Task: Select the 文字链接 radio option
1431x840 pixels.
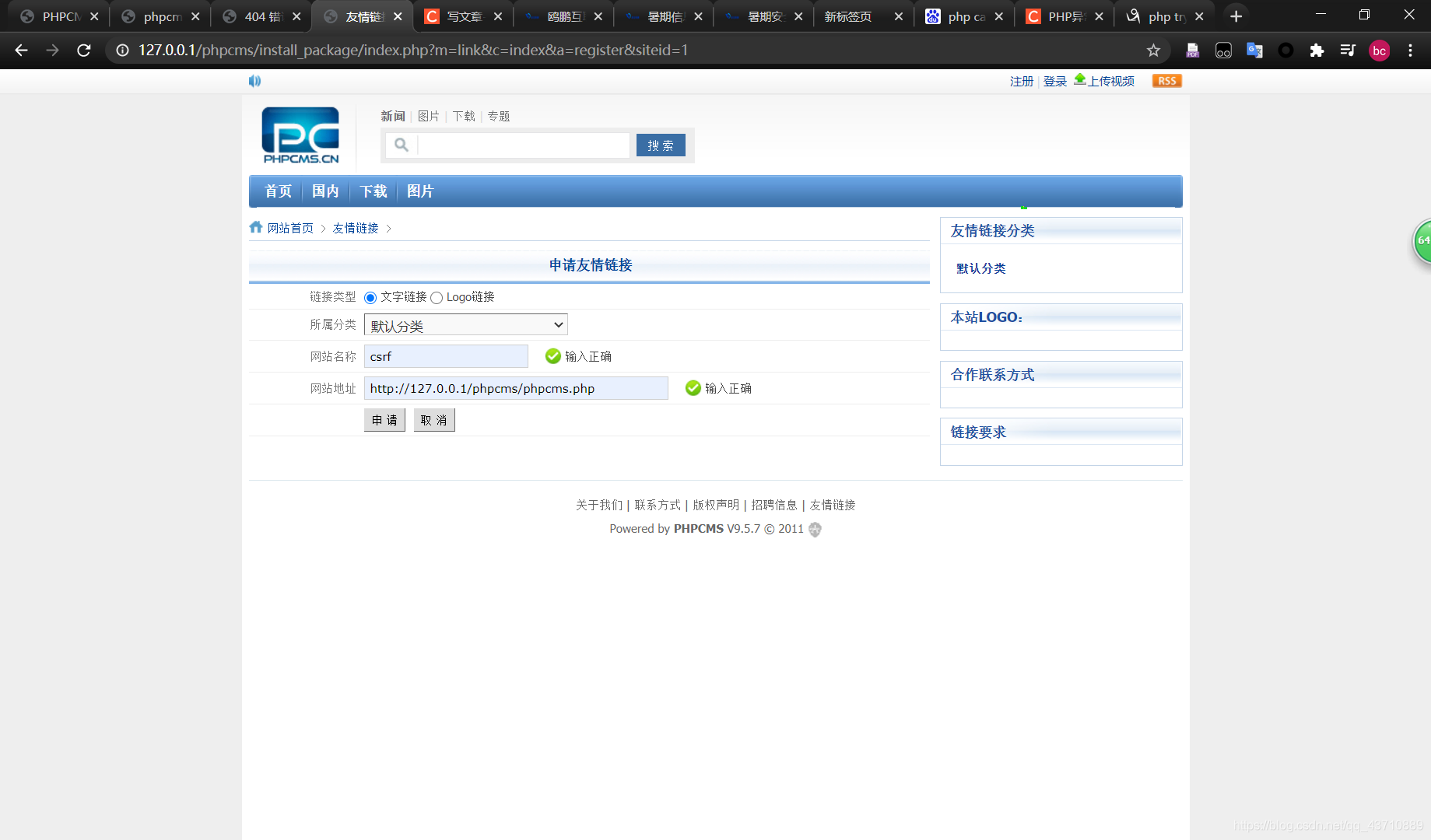Action: (370, 298)
